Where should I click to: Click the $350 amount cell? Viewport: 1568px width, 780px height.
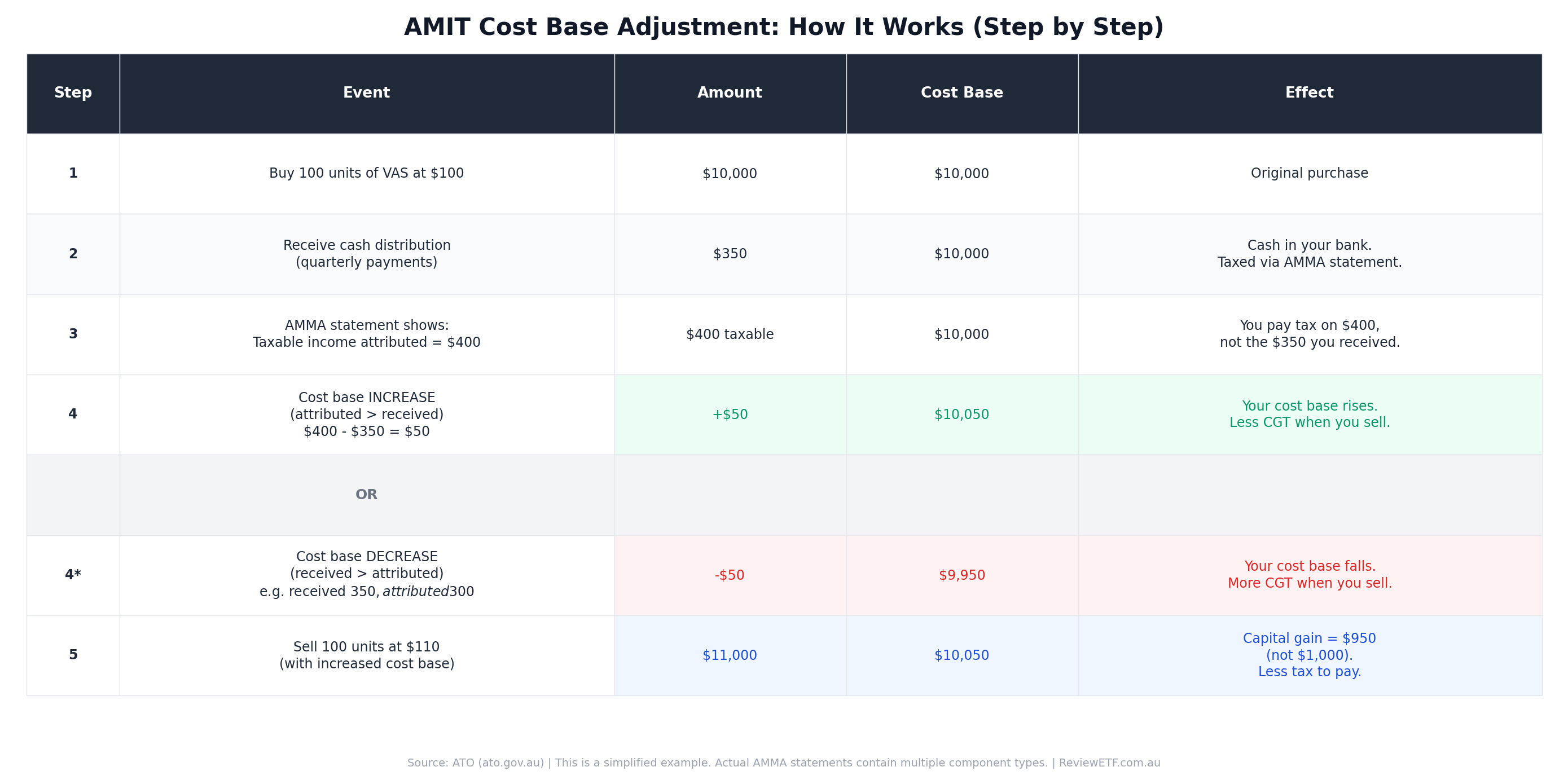coord(729,254)
